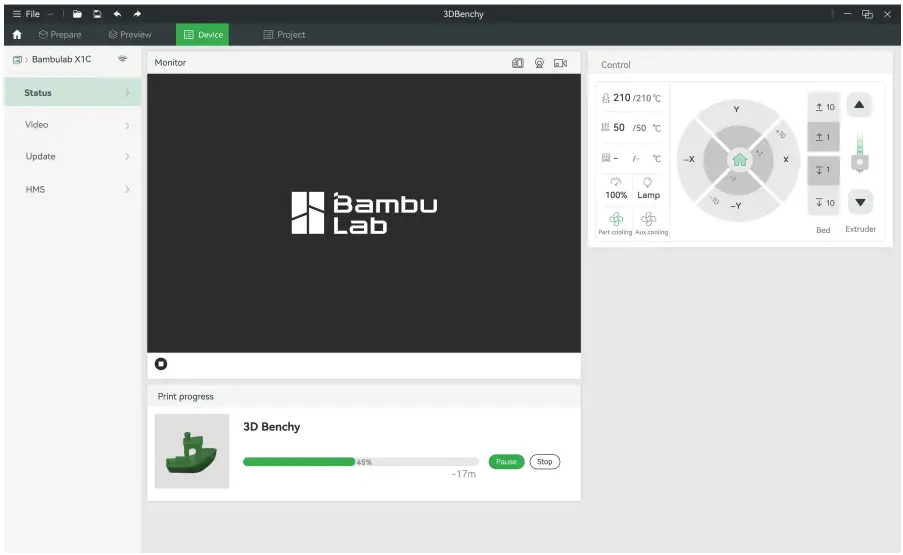Expand HMS row chevron
Viewport: 903px width, 555px height.
tap(127, 189)
